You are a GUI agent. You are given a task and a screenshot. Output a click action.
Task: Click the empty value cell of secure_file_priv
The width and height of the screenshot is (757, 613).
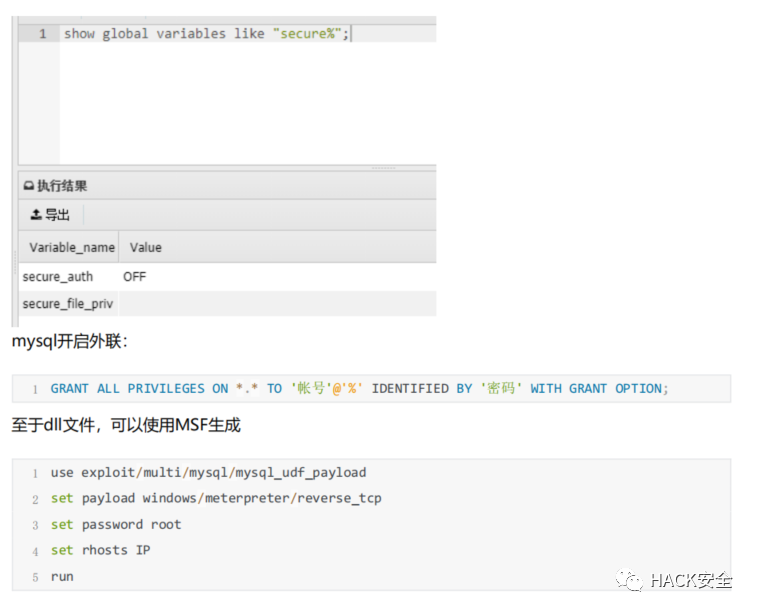point(278,304)
